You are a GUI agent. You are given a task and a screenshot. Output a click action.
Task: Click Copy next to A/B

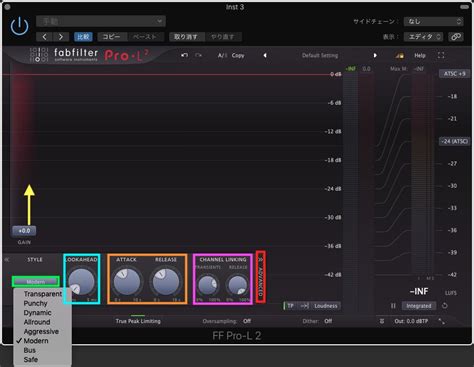pyautogui.click(x=238, y=55)
